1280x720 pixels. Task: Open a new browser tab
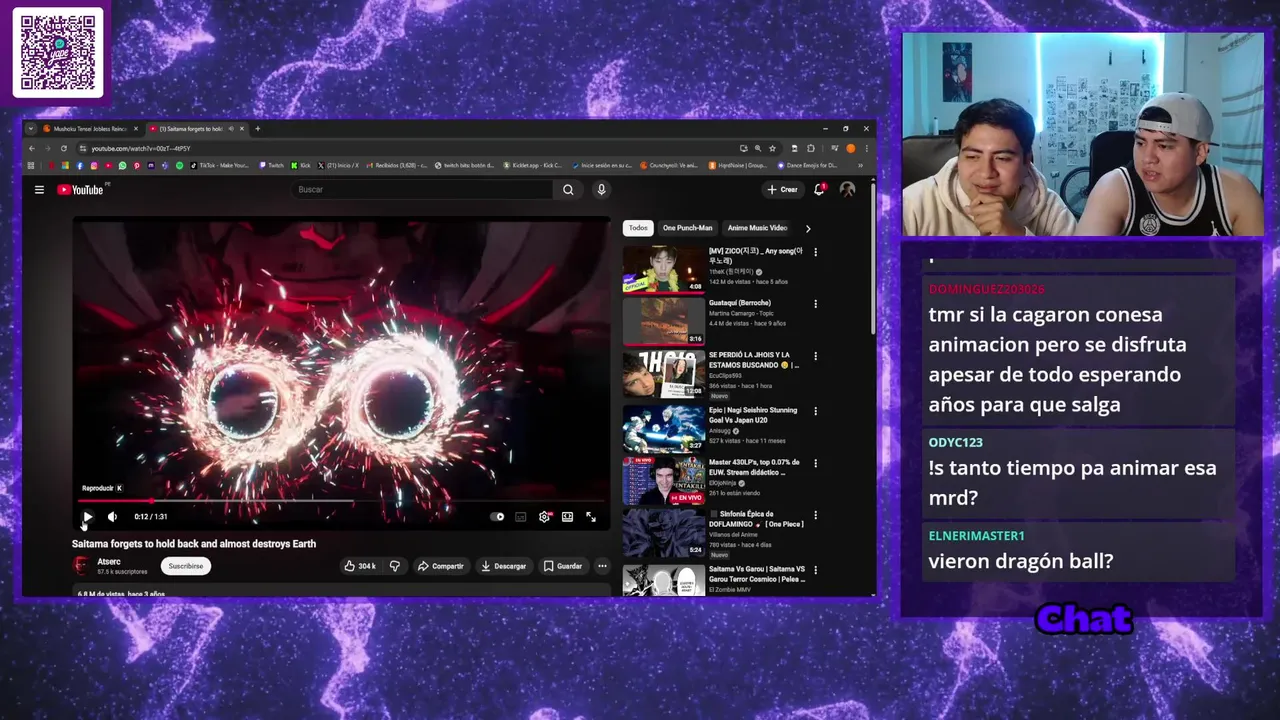(258, 129)
